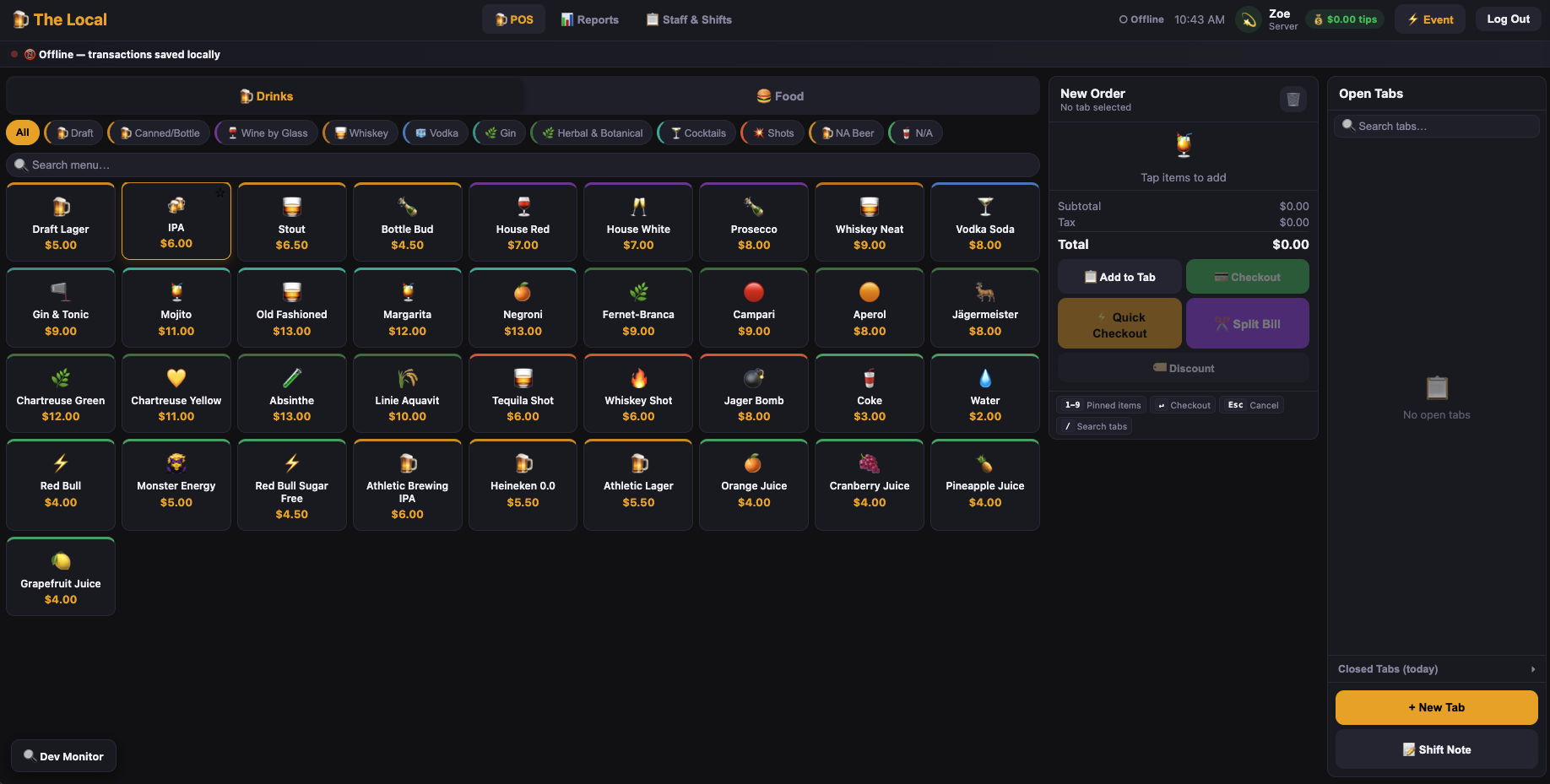This screenshot has height=784, width=1550.
Task: Clear the order with the trash icon
Action: 1293,99
